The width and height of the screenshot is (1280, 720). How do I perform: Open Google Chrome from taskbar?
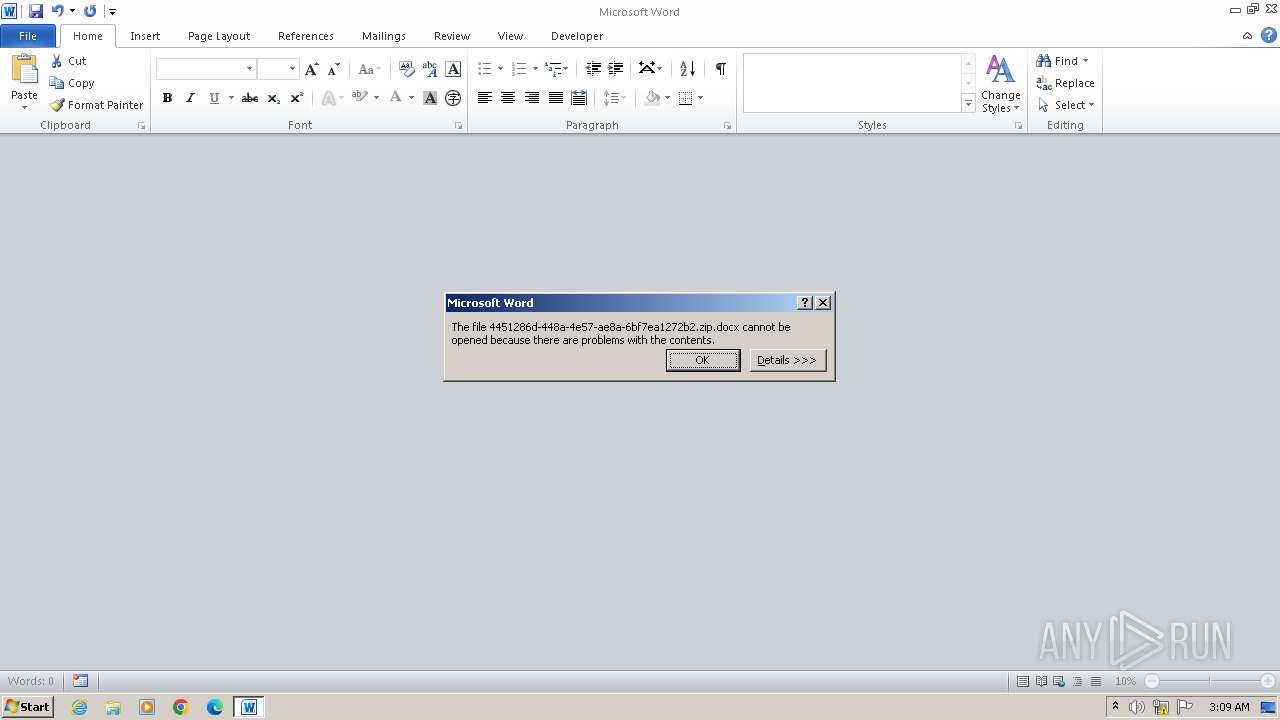pos(181,707)
